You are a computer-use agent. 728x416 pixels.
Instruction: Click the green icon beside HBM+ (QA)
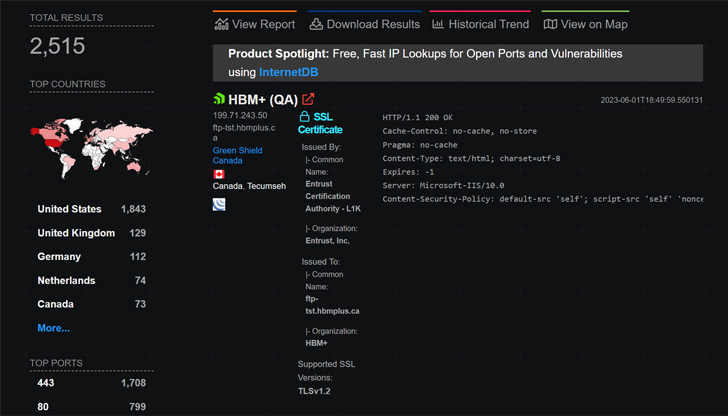pos(220,99)
